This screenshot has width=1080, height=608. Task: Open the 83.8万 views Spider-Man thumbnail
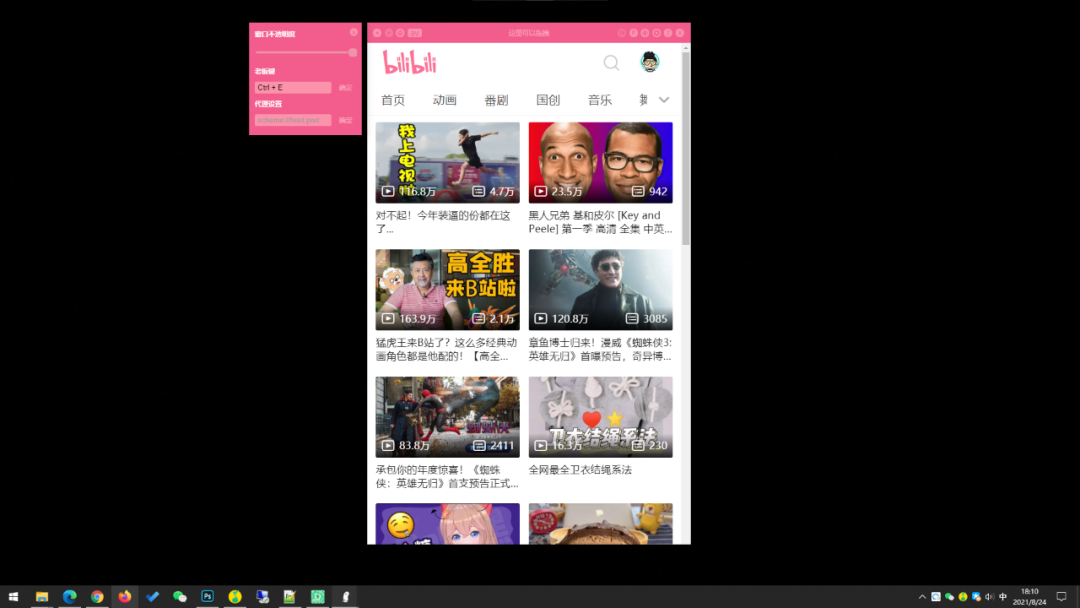click(448, 417)
